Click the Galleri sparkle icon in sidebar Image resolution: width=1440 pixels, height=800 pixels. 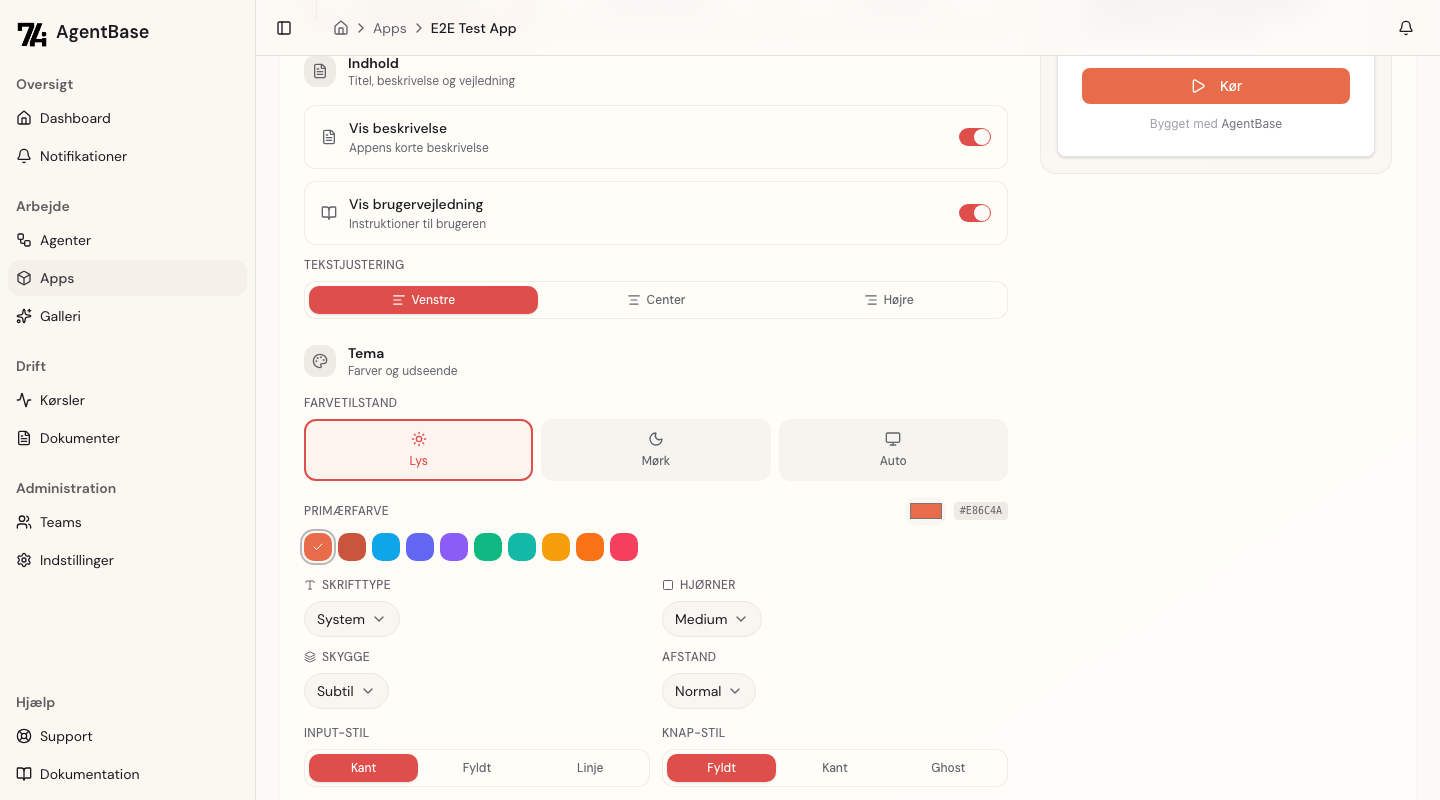[24, 316]
